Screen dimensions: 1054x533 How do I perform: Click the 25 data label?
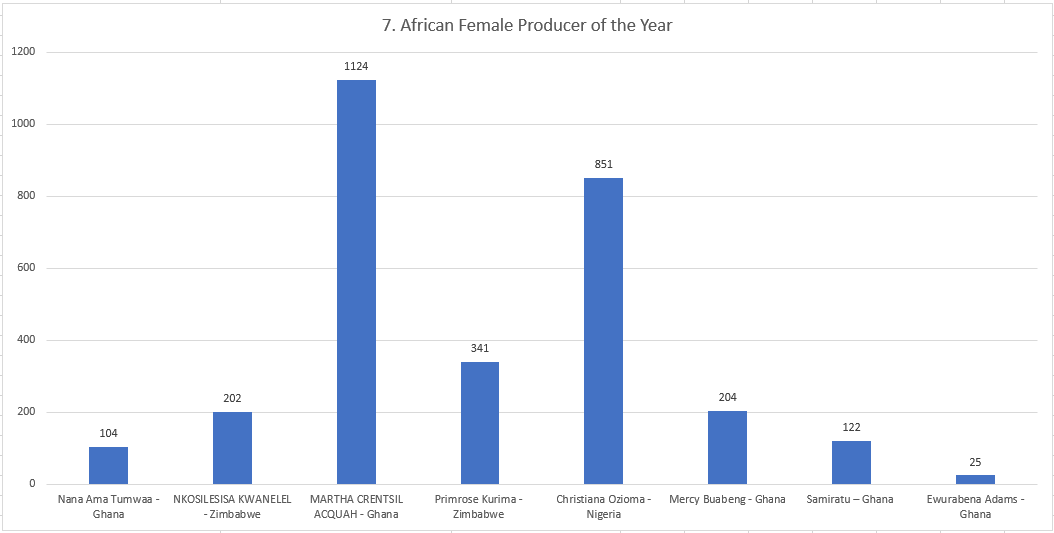[975, 462]
